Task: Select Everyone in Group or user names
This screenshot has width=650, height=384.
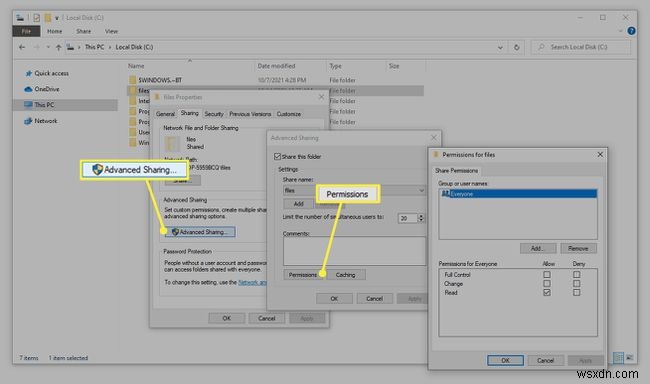Action: pos(518,194)
